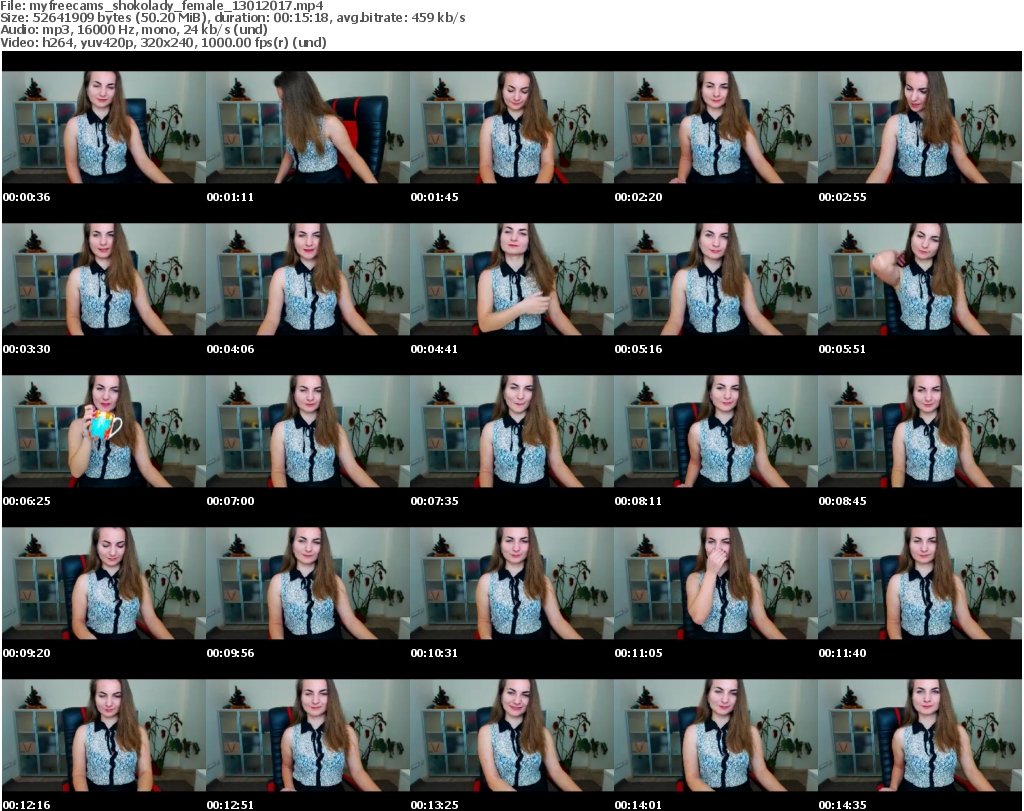The image size is (1024, 811).
Task: Pick the frame at 00:08:45
Action: pyautogui.click(x=920, y=432)
